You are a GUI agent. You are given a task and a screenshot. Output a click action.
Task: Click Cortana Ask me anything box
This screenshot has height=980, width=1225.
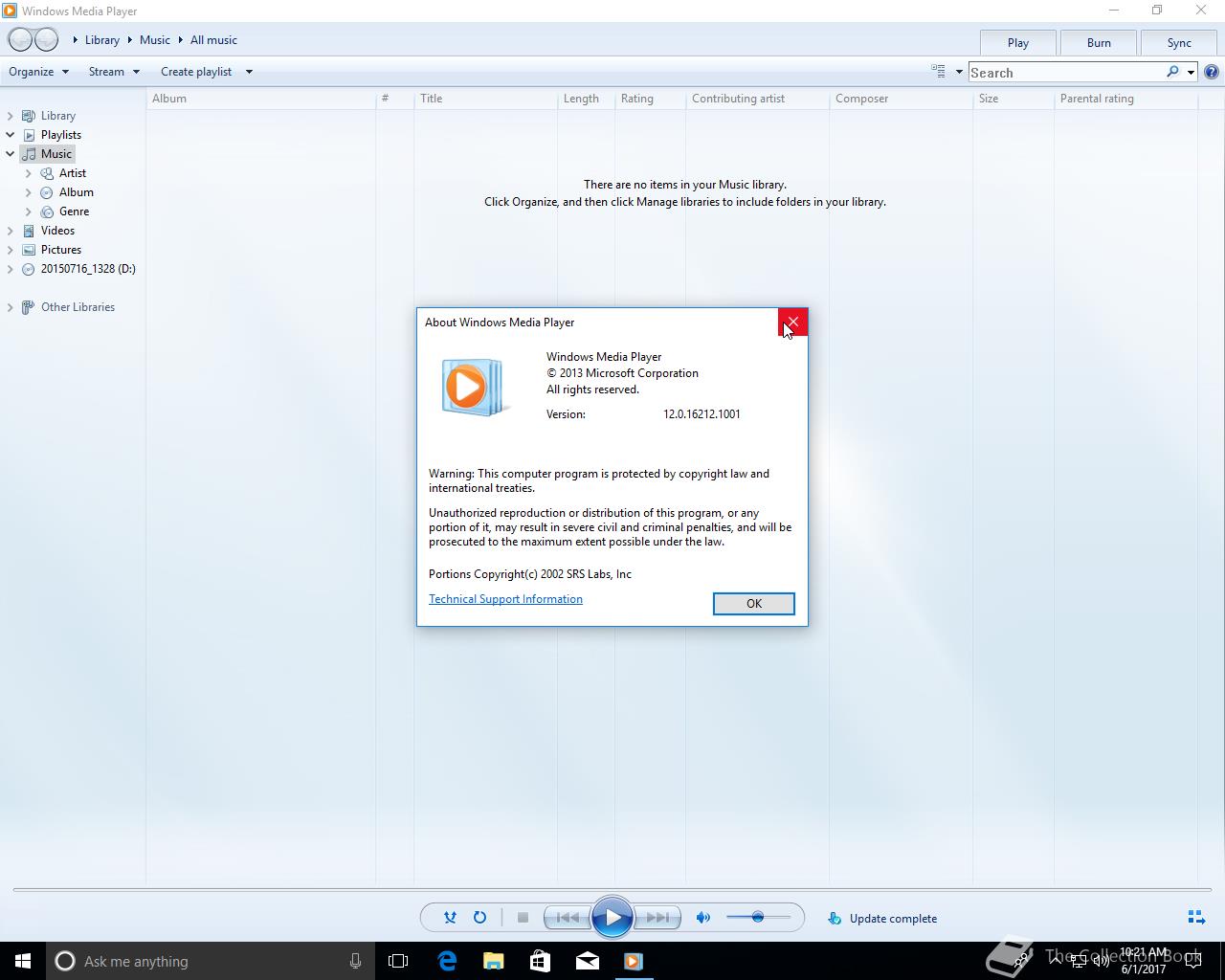pos(210,961)
